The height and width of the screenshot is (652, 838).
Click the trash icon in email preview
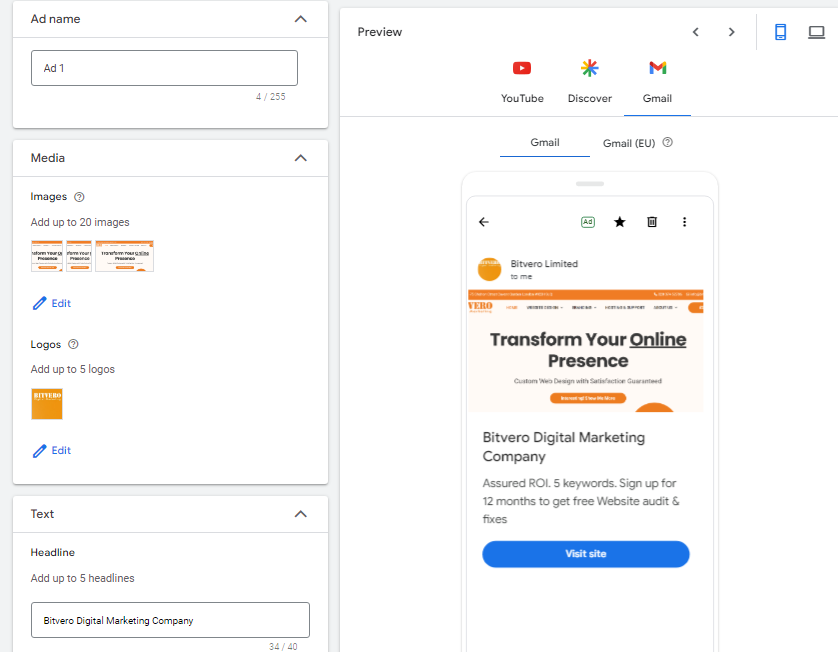coord(651,222)
